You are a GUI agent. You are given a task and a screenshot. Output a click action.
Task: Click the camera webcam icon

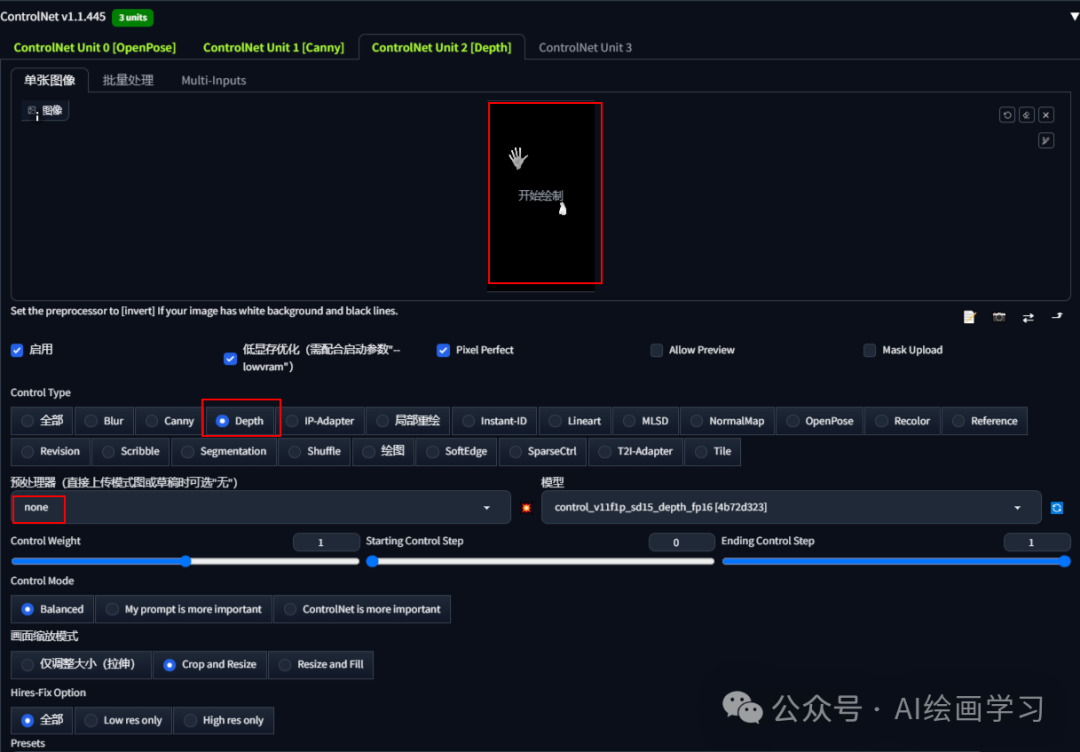tap(999, 317)
